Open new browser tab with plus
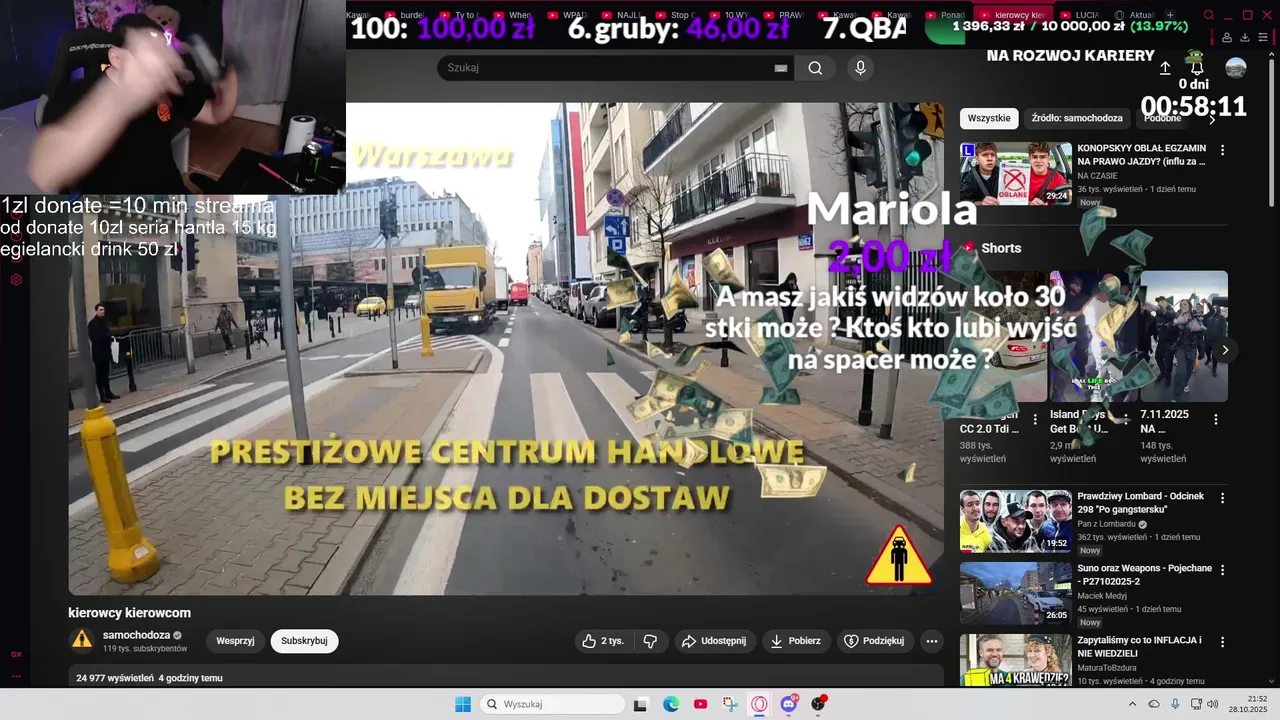 click(x=1170, y=15)
